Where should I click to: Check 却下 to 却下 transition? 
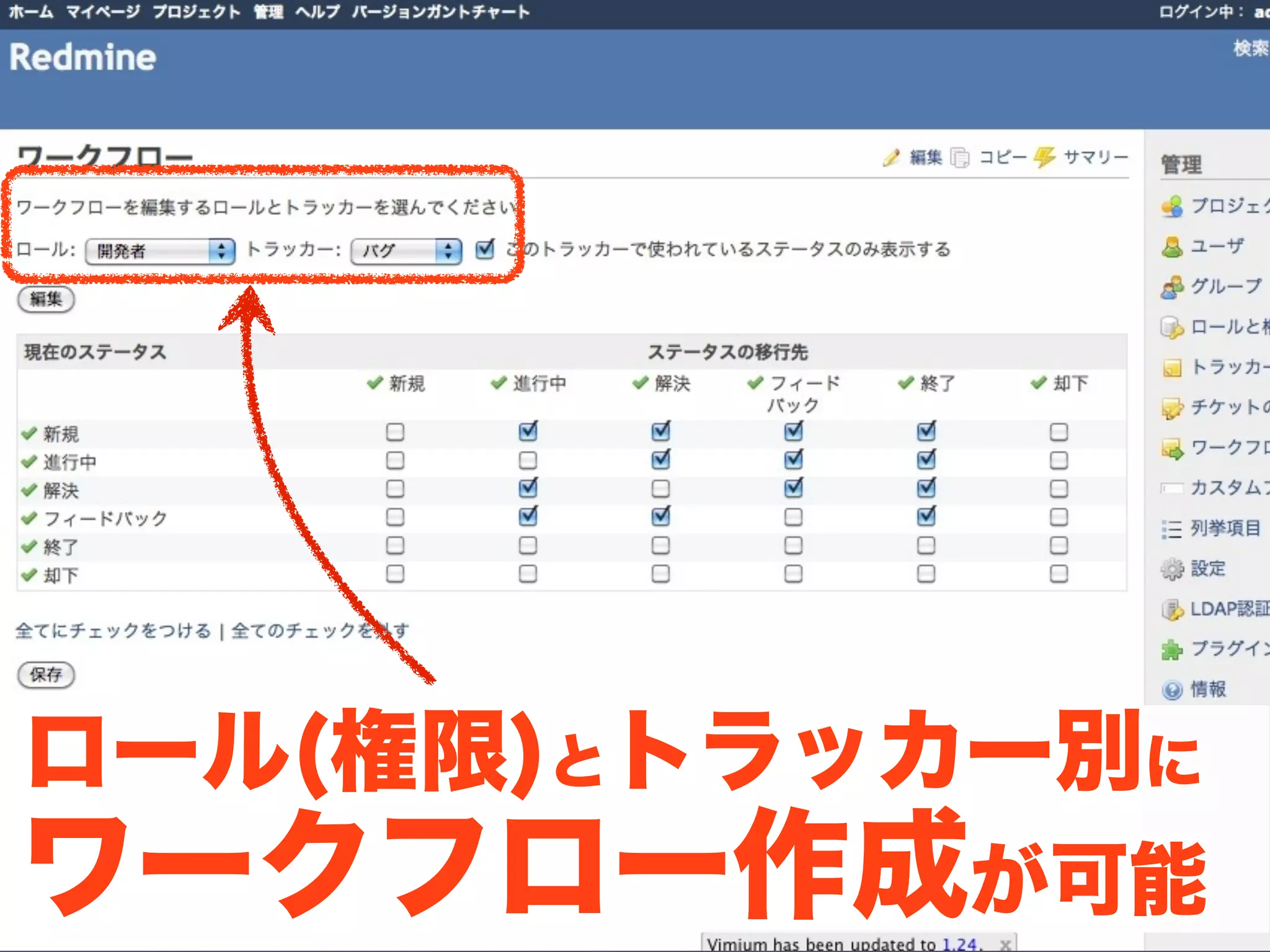(1059, 574)
